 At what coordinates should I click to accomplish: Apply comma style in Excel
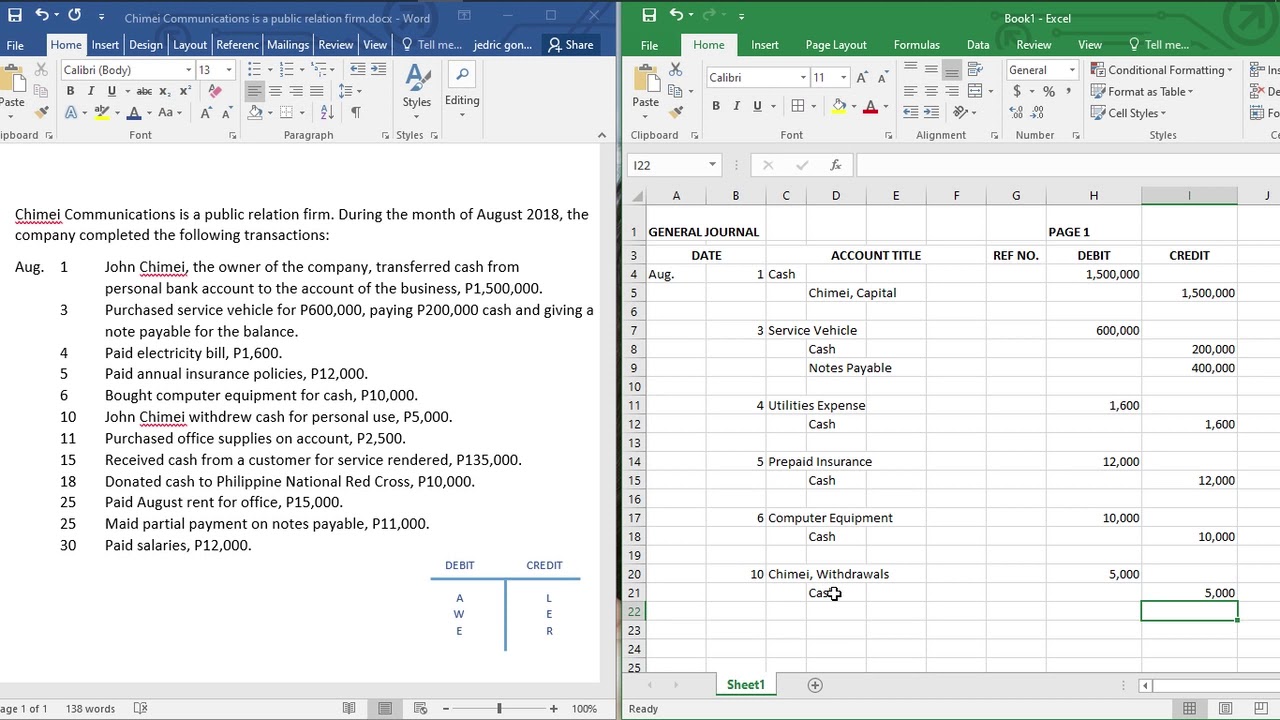1069,91
